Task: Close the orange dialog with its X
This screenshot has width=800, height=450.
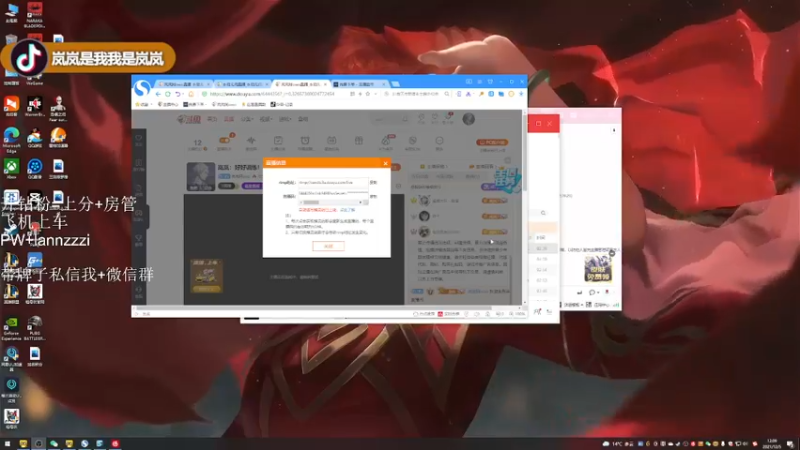Action: tap(385, 163)
